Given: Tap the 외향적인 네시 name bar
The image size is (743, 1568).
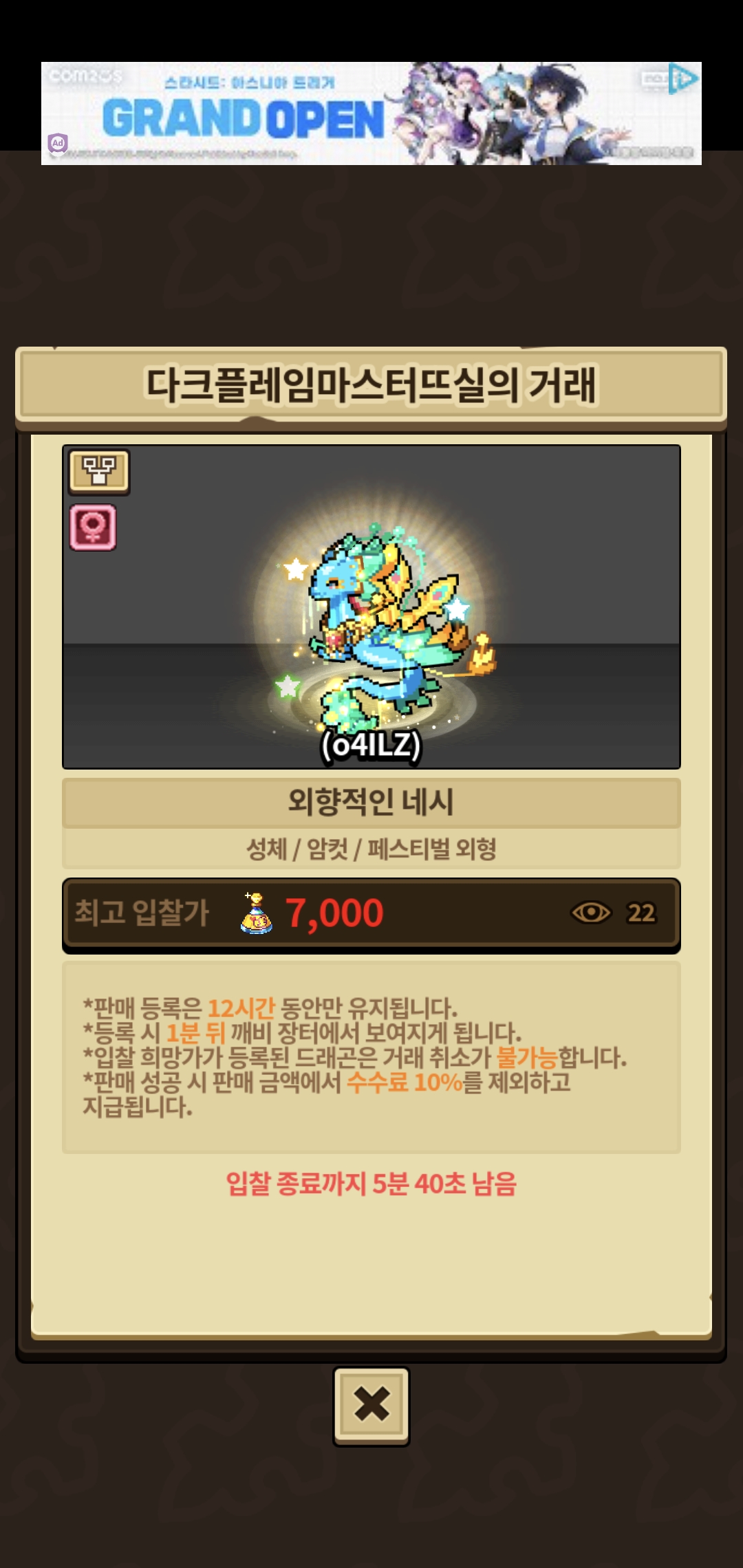Looking at the screenshot, I should 371,802.
